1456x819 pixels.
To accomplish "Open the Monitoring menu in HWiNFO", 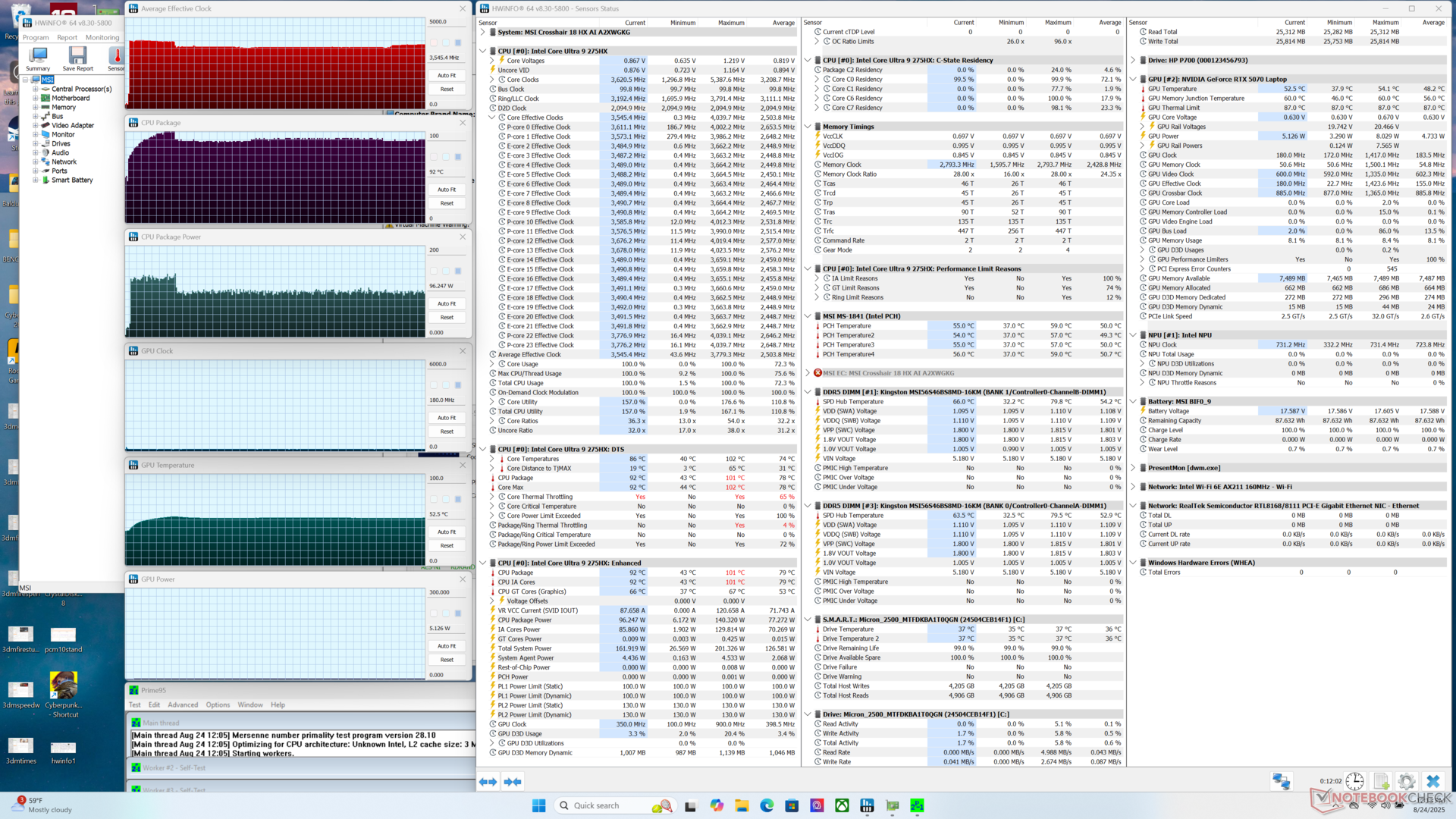I will pyautogui.click(x=102, y=37).
